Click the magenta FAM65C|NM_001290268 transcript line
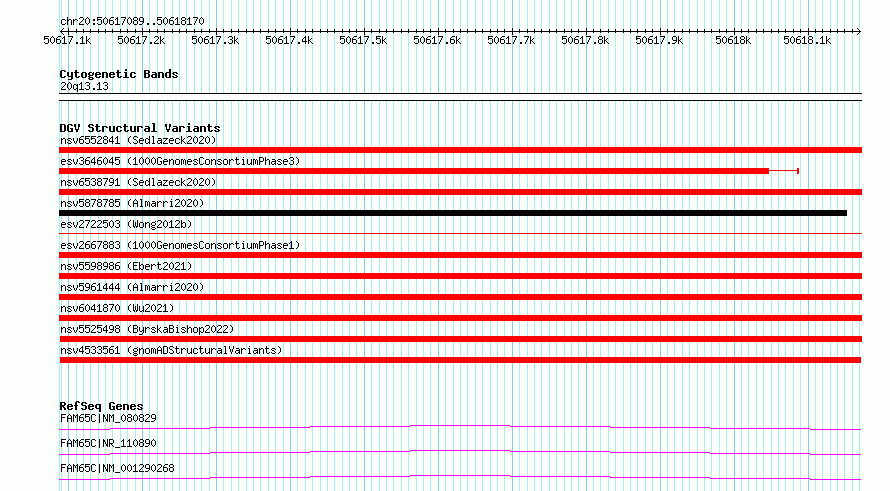890x491 pixels. pos(460,477)
